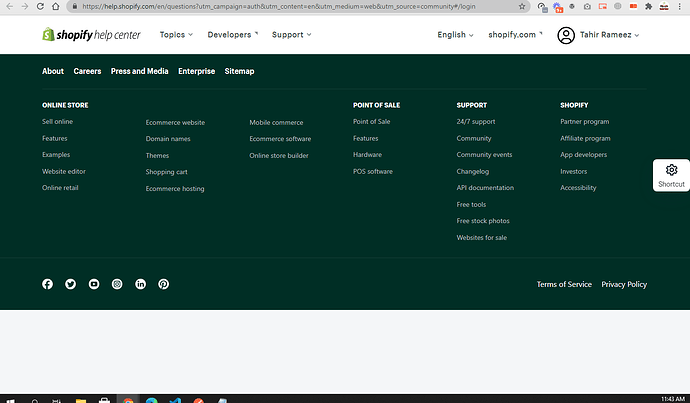Open the Website editor link
This screenshot has width=690, height=403.
(64, 171)
